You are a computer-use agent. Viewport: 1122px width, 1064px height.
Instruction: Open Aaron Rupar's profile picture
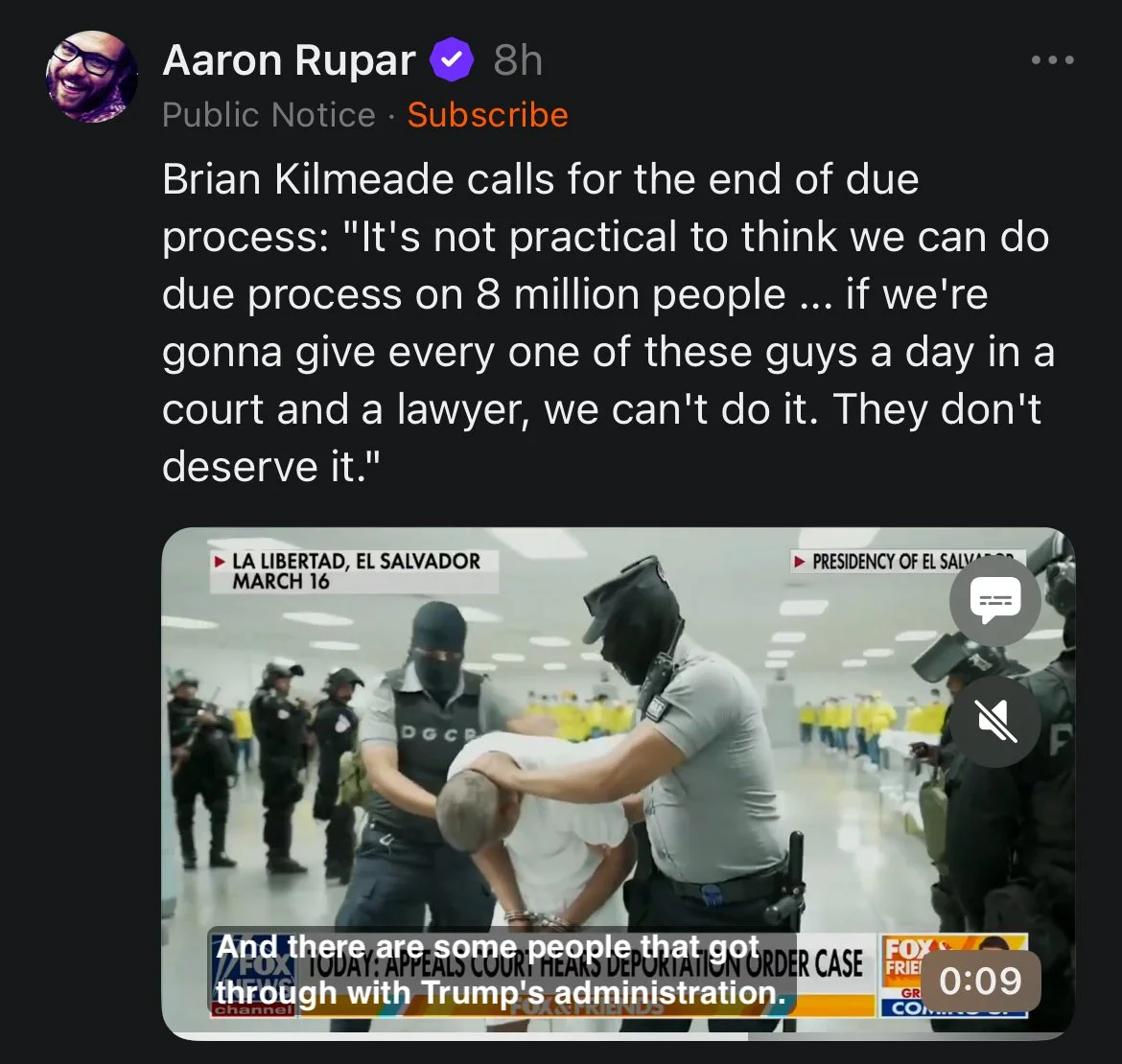92,77
